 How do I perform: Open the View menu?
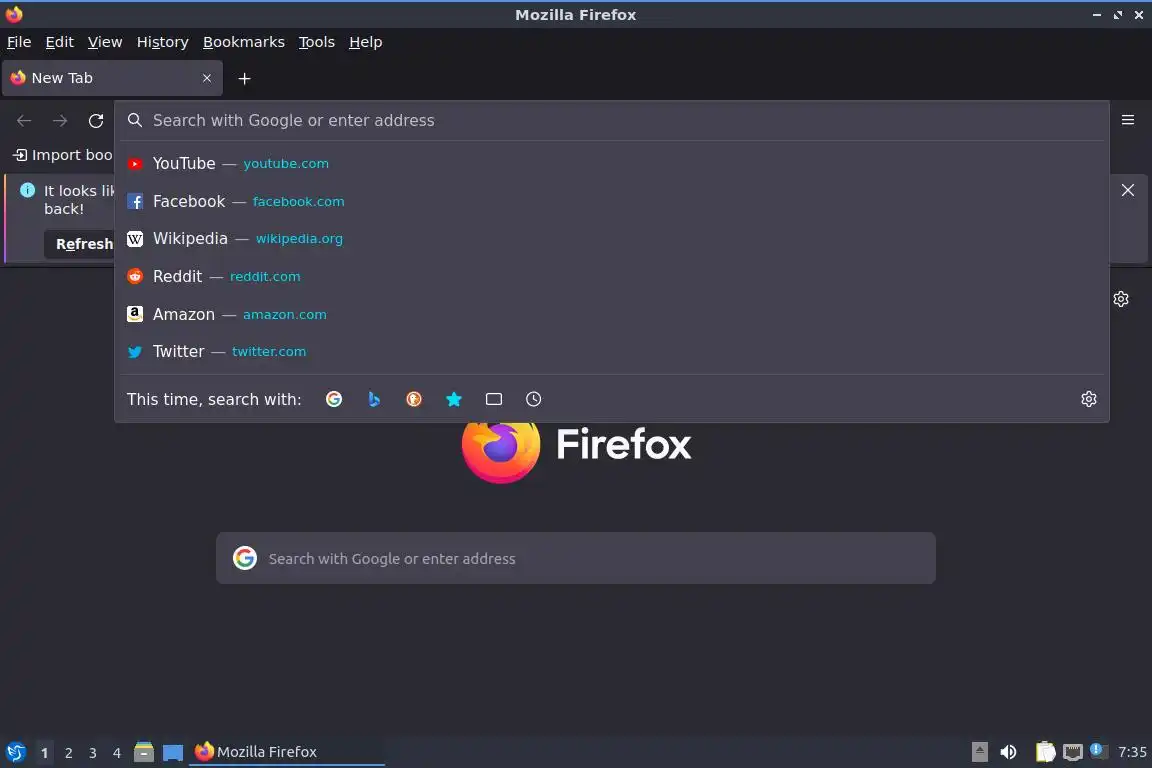point(105,42)
